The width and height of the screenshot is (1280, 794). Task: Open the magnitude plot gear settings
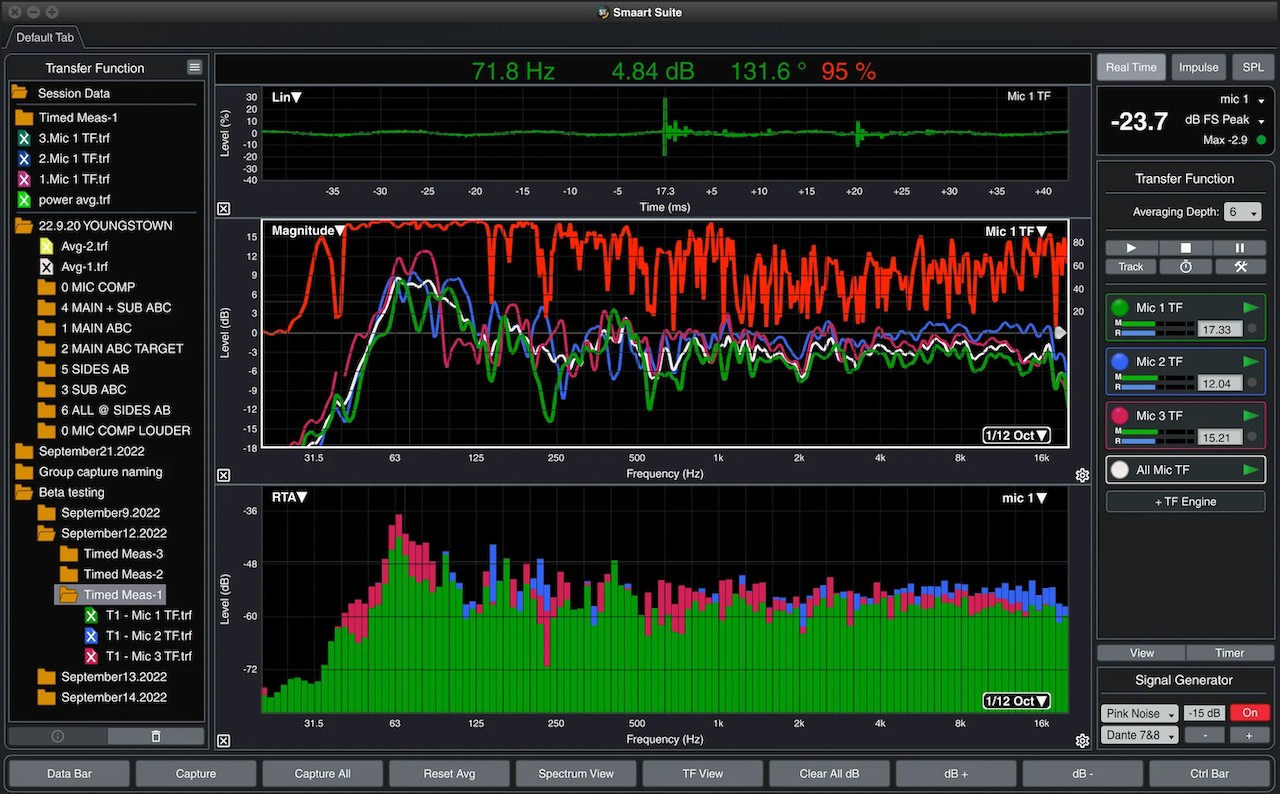1082,476
